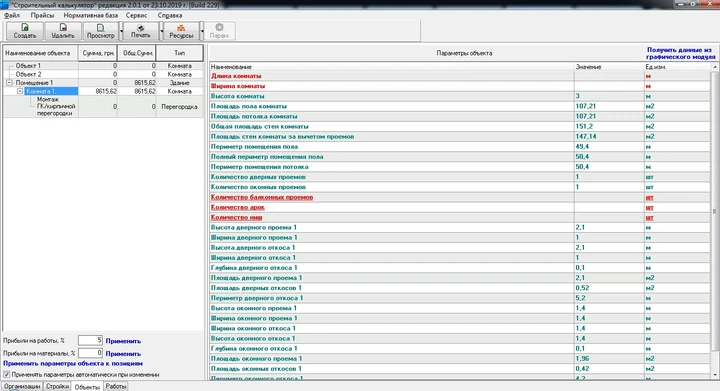Click Получить данные из графического модуля link
Screen dimensions: 720x391
click(x=681, y=53)
